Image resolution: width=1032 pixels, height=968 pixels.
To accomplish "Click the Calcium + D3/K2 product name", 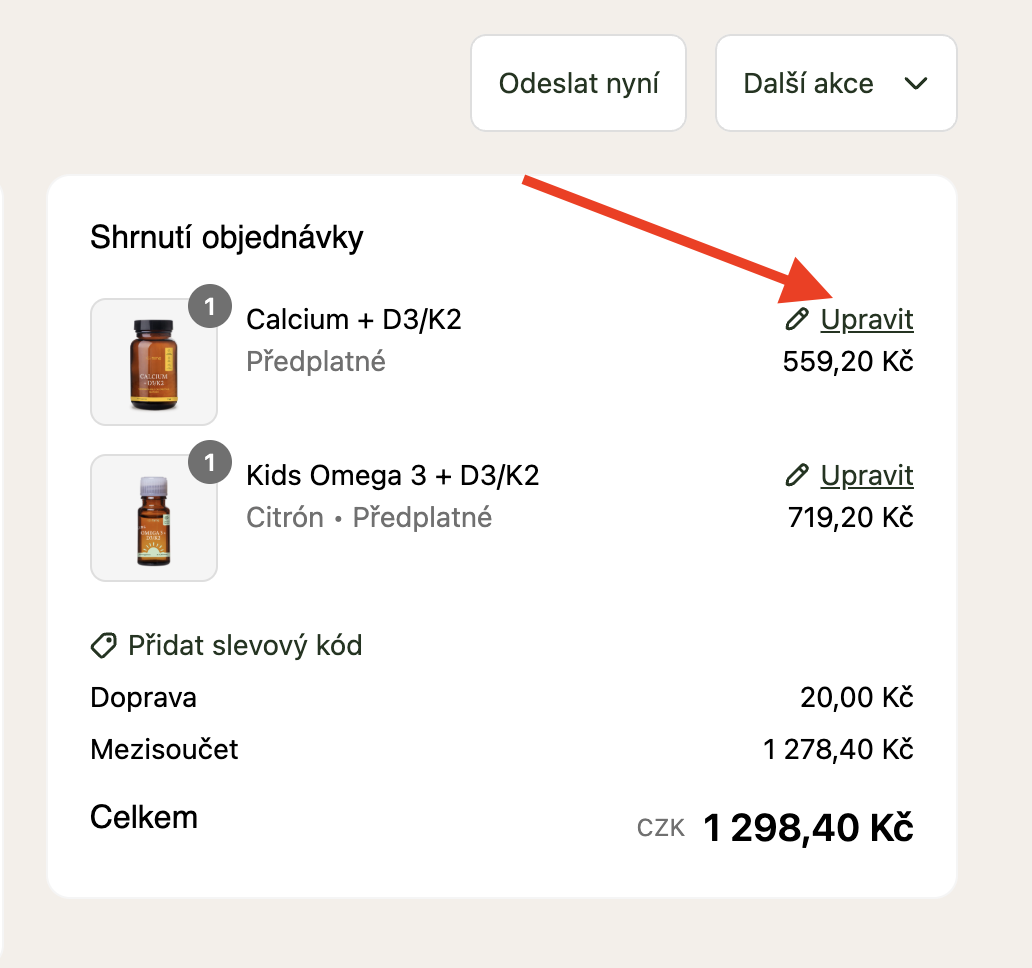I will [x=354, y=320].
